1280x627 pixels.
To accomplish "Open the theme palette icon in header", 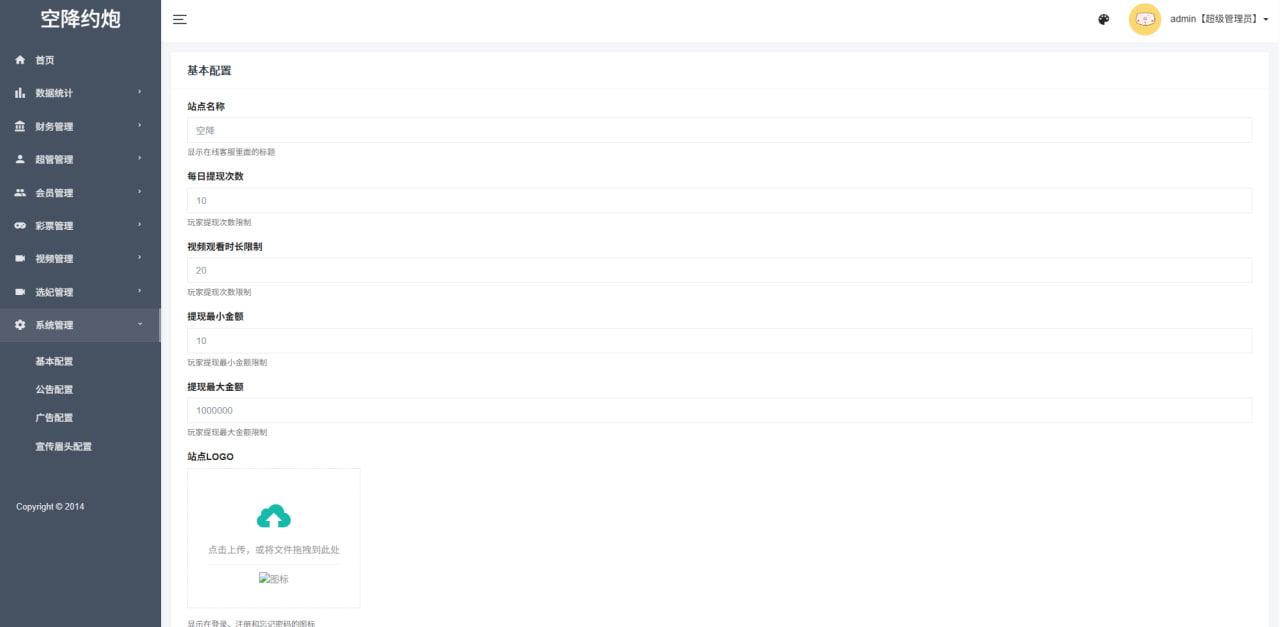I will pyautogui.click(x=1104, y=19).
